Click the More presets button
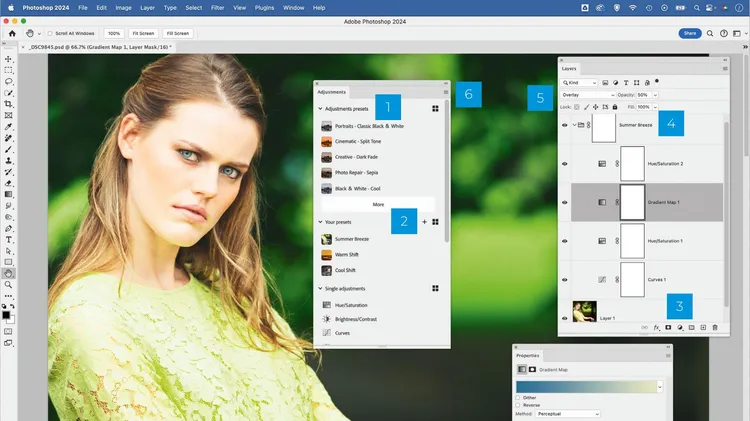The height and width of the screenshot is (421, 750). pos(378,204)
